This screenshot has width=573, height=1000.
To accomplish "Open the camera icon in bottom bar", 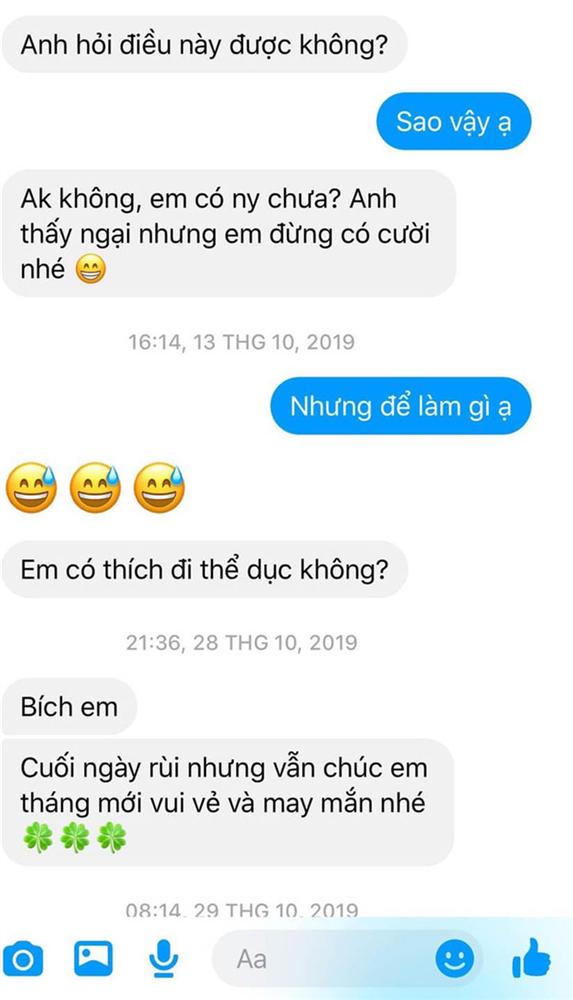I will [23, 959].
